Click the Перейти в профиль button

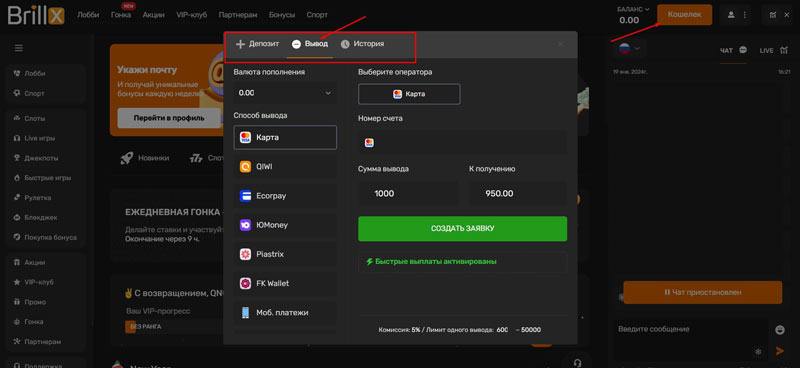tap(169, 118)
